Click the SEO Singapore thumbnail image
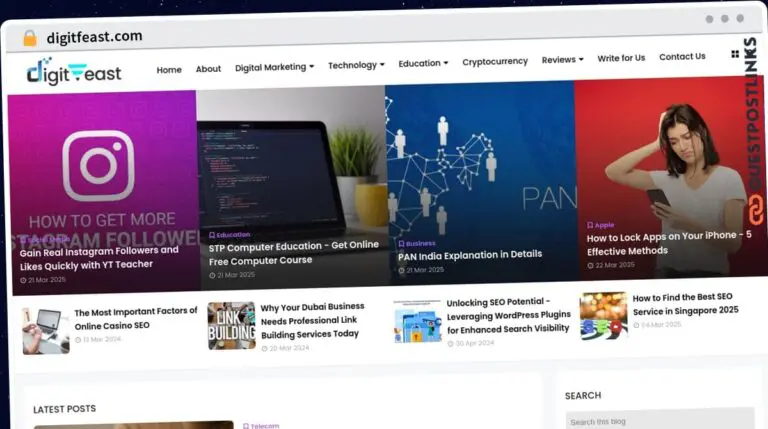 pos(603,316)
